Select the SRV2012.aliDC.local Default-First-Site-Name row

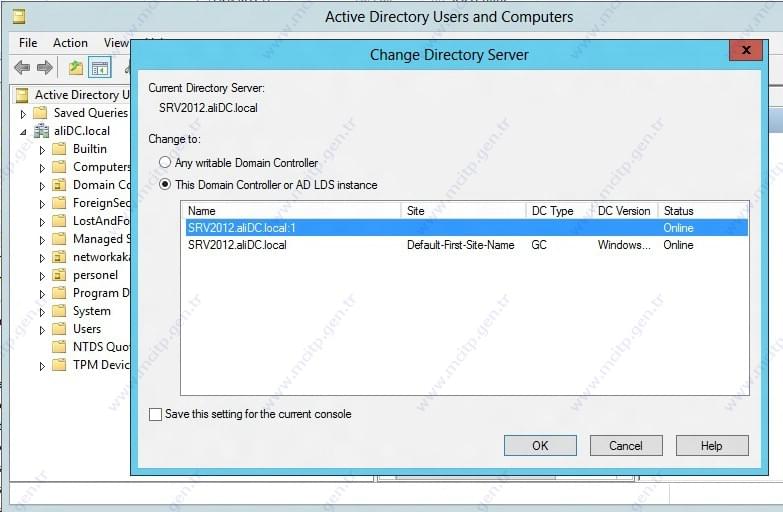[467, 245]
